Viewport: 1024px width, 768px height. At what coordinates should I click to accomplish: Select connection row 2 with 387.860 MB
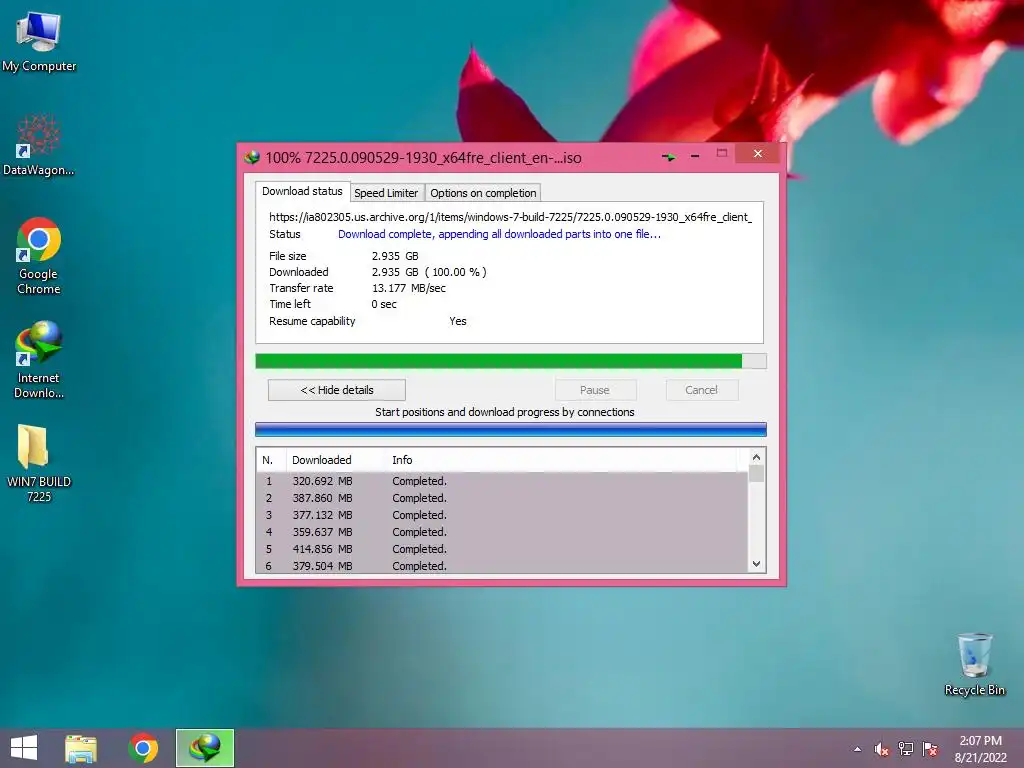coord(502,498)
